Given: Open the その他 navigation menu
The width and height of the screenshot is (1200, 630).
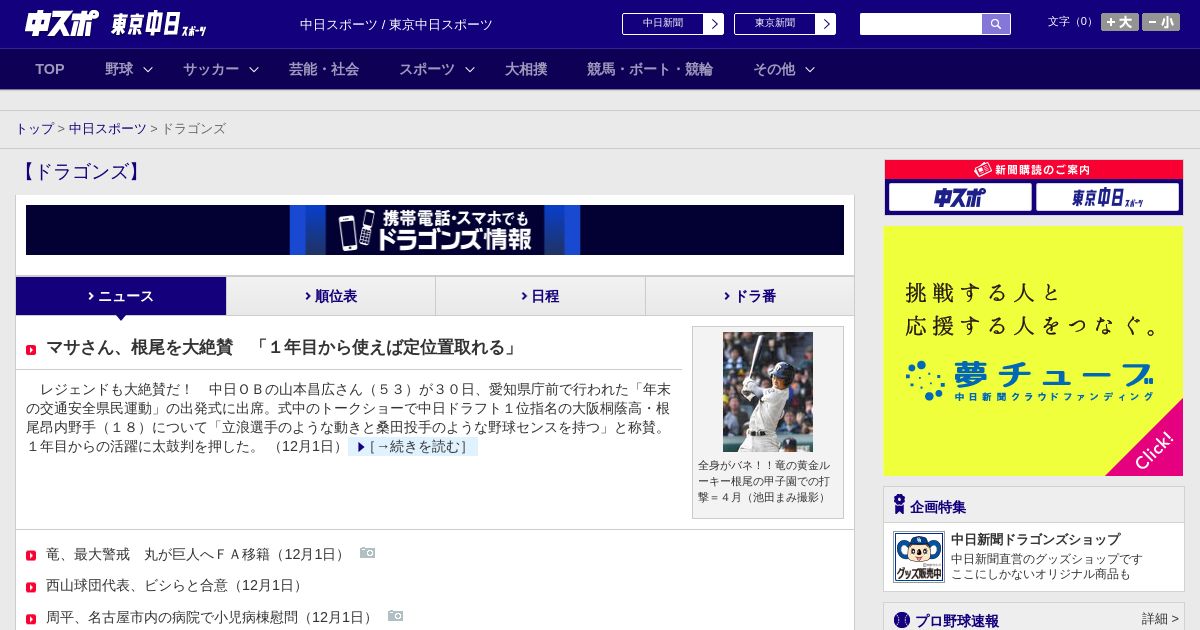Looking at the screenshot, I should point(774,69).
